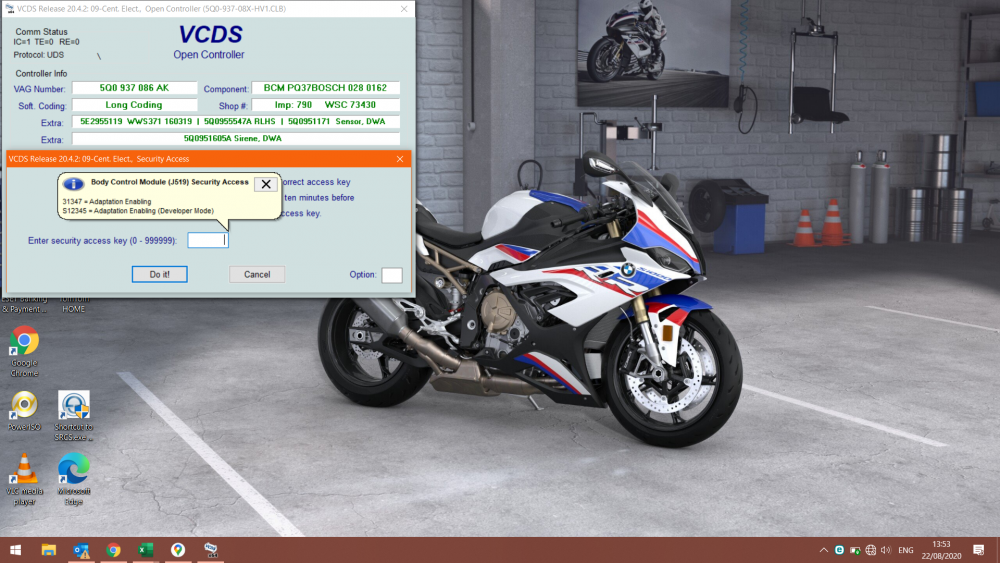Open Shortcut to SRGS.exe desktop icon

coord(74,416)
